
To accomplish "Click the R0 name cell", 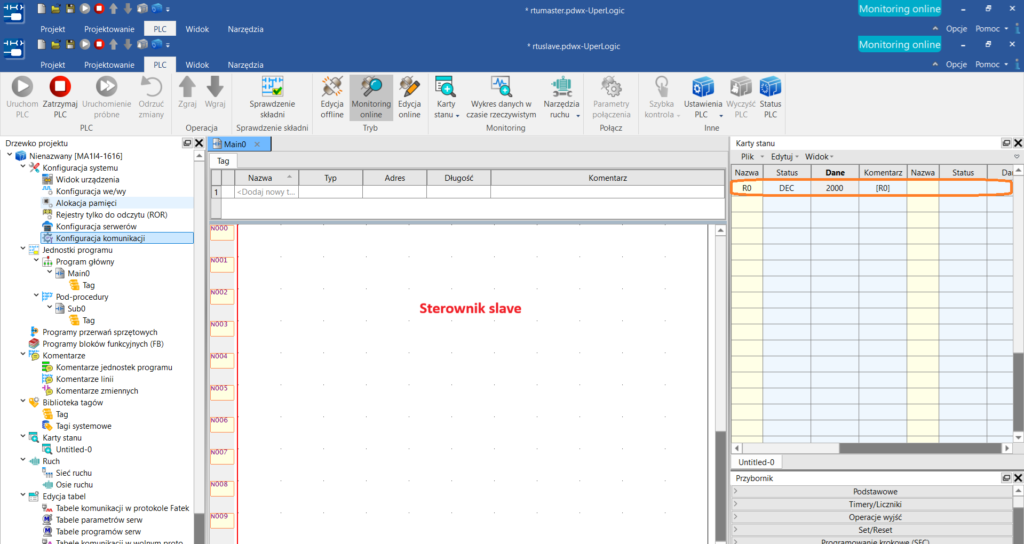I will click(x=746, y=188).
